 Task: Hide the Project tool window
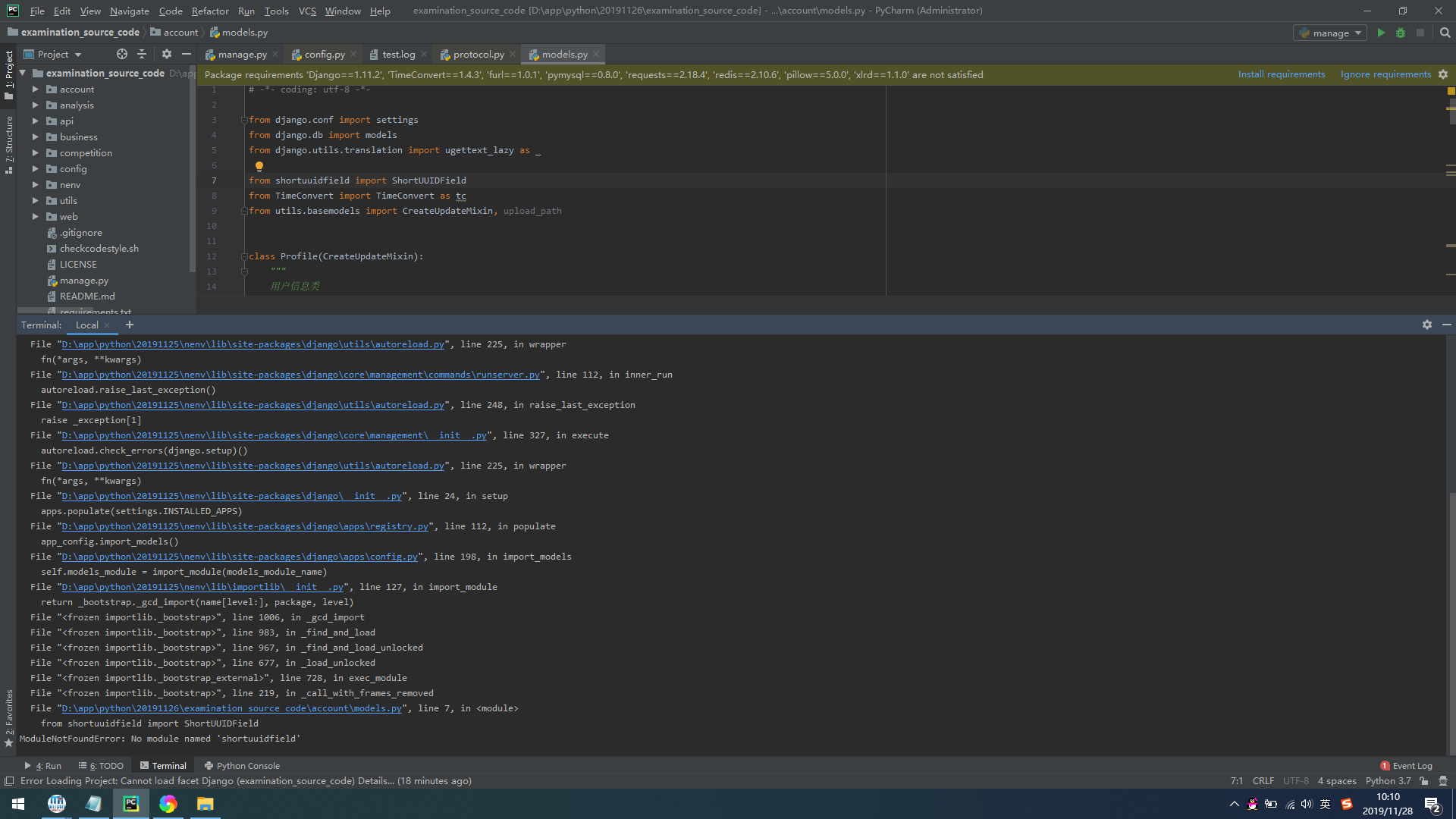tap(186, 54)
